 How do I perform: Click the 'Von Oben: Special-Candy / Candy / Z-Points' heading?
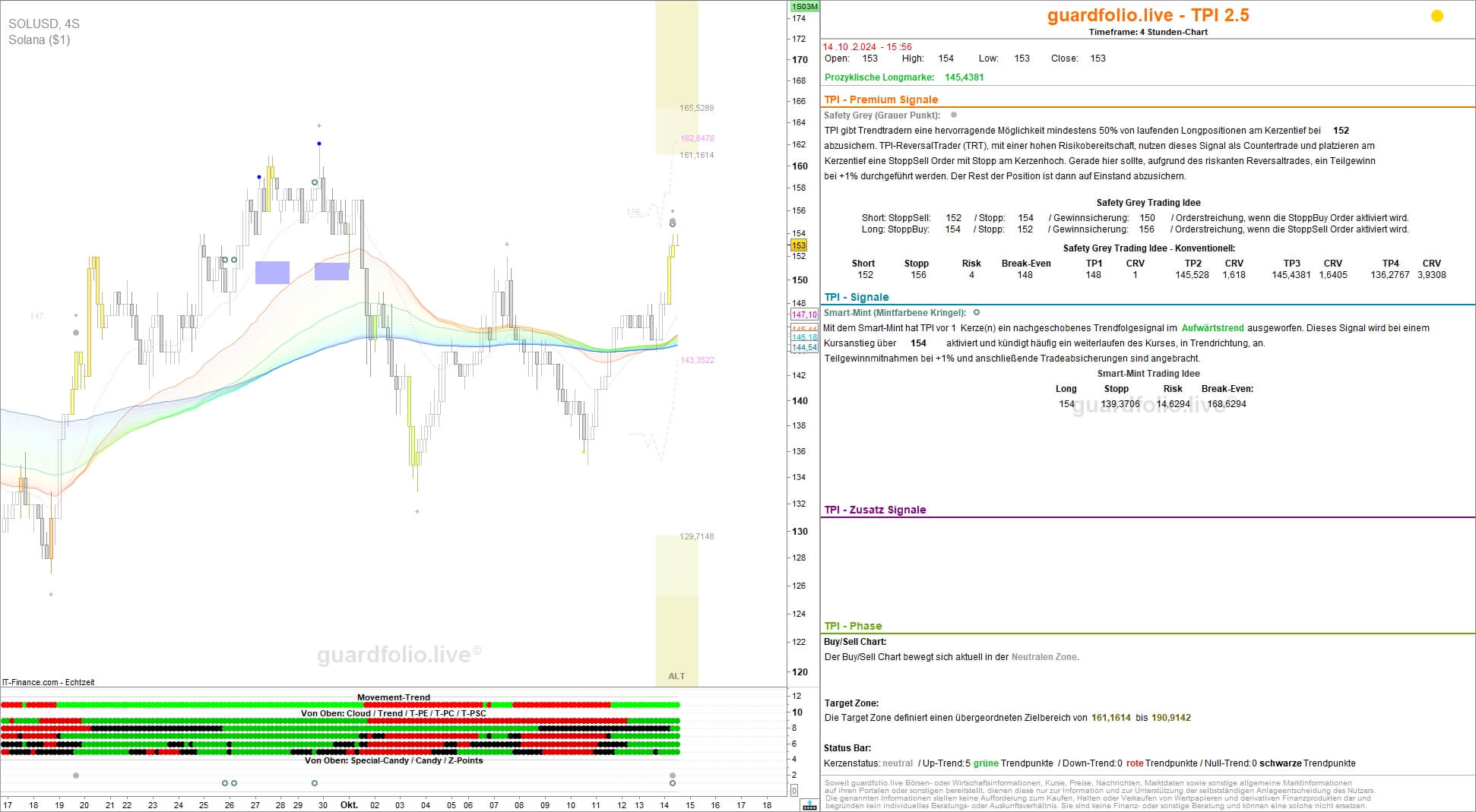coord(394,760)
